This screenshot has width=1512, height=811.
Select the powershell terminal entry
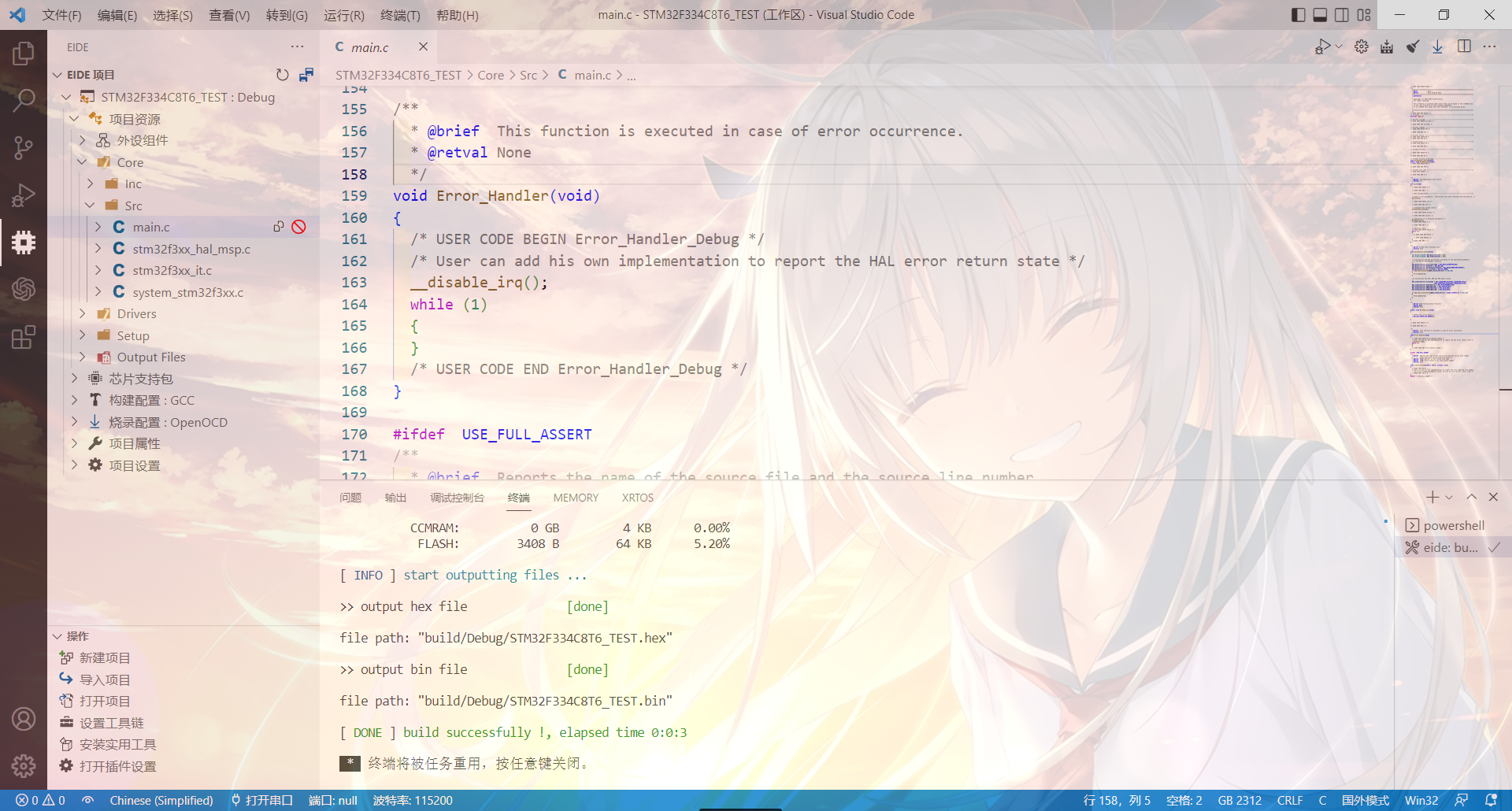(1453, 525)
